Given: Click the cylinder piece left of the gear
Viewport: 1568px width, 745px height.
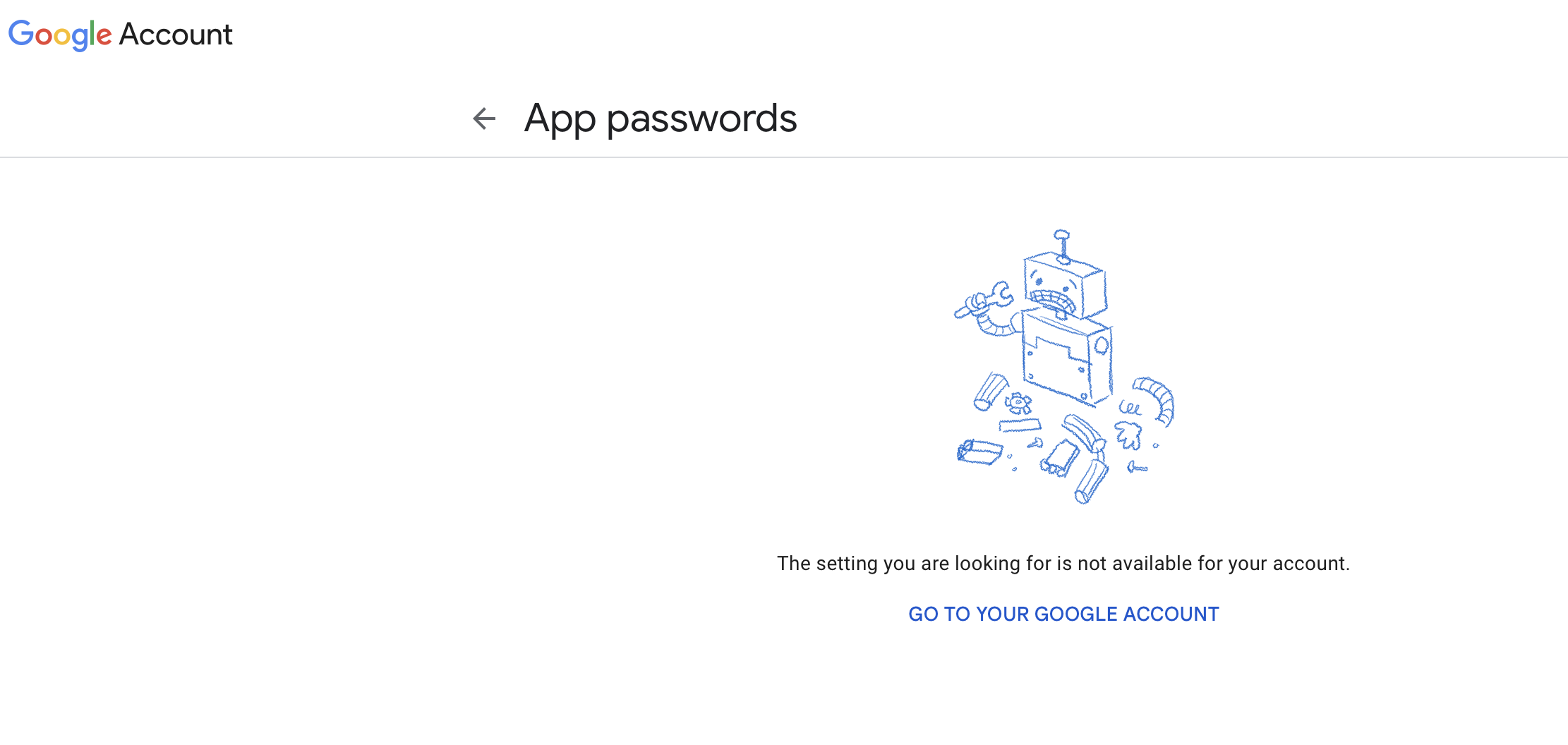Looking at the screenshot, I should [990, 392].
